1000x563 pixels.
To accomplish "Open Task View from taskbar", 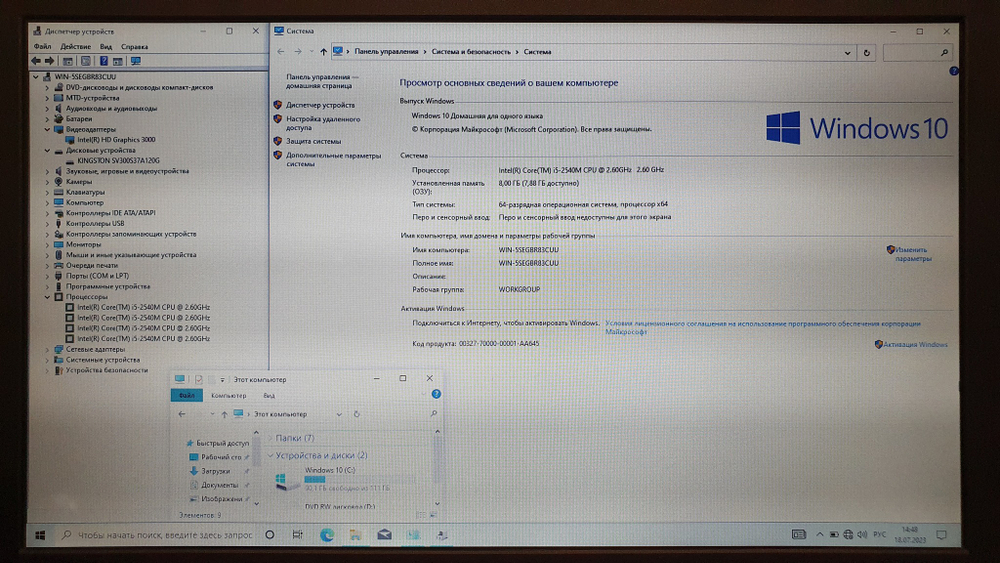I will (297, 535).
